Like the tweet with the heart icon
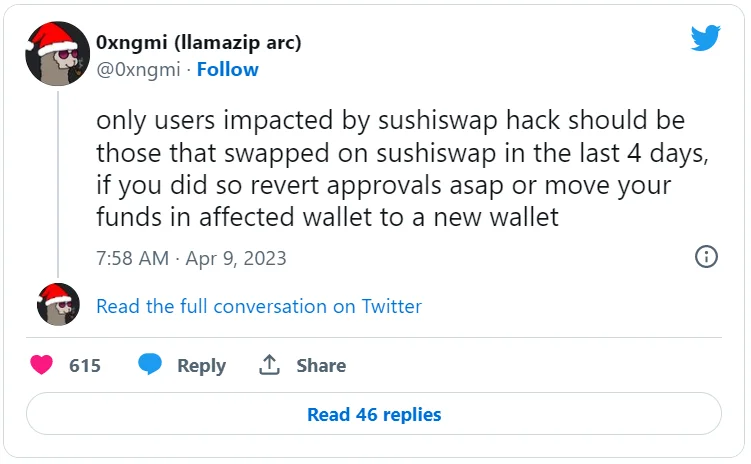751x464 pixels. (42, 365)
